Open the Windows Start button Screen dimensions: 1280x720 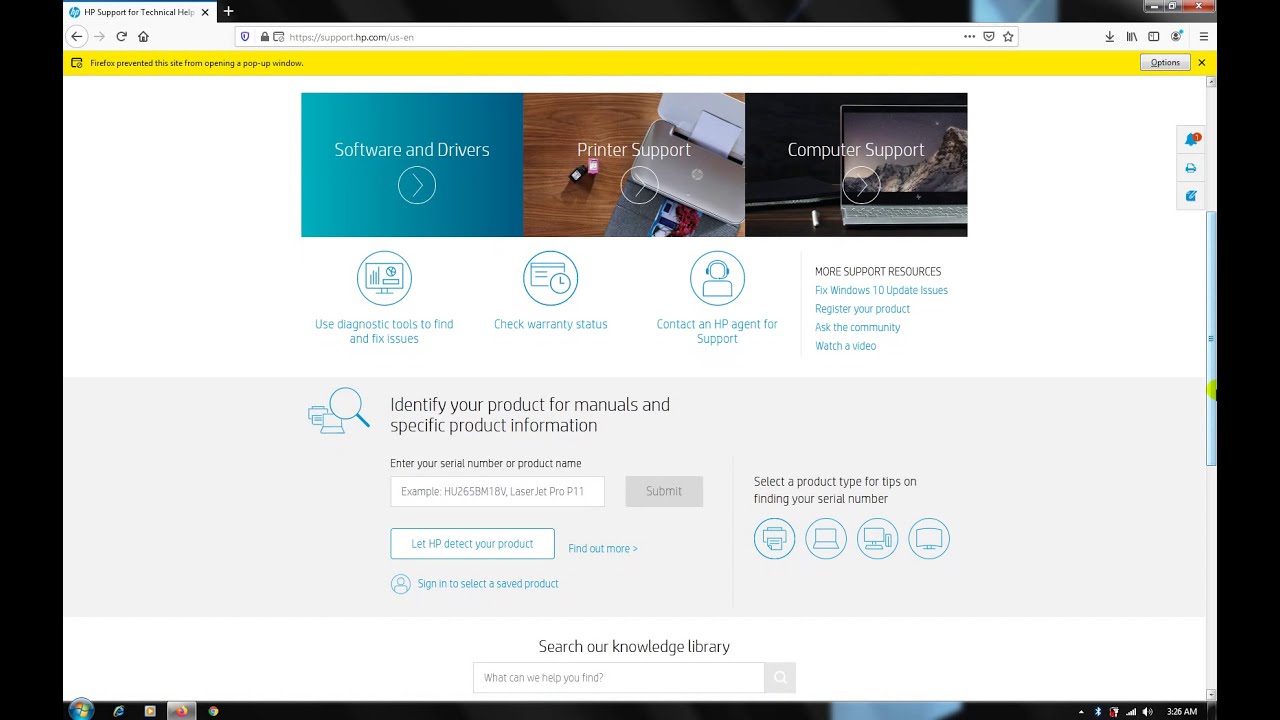tap(80, 711)
